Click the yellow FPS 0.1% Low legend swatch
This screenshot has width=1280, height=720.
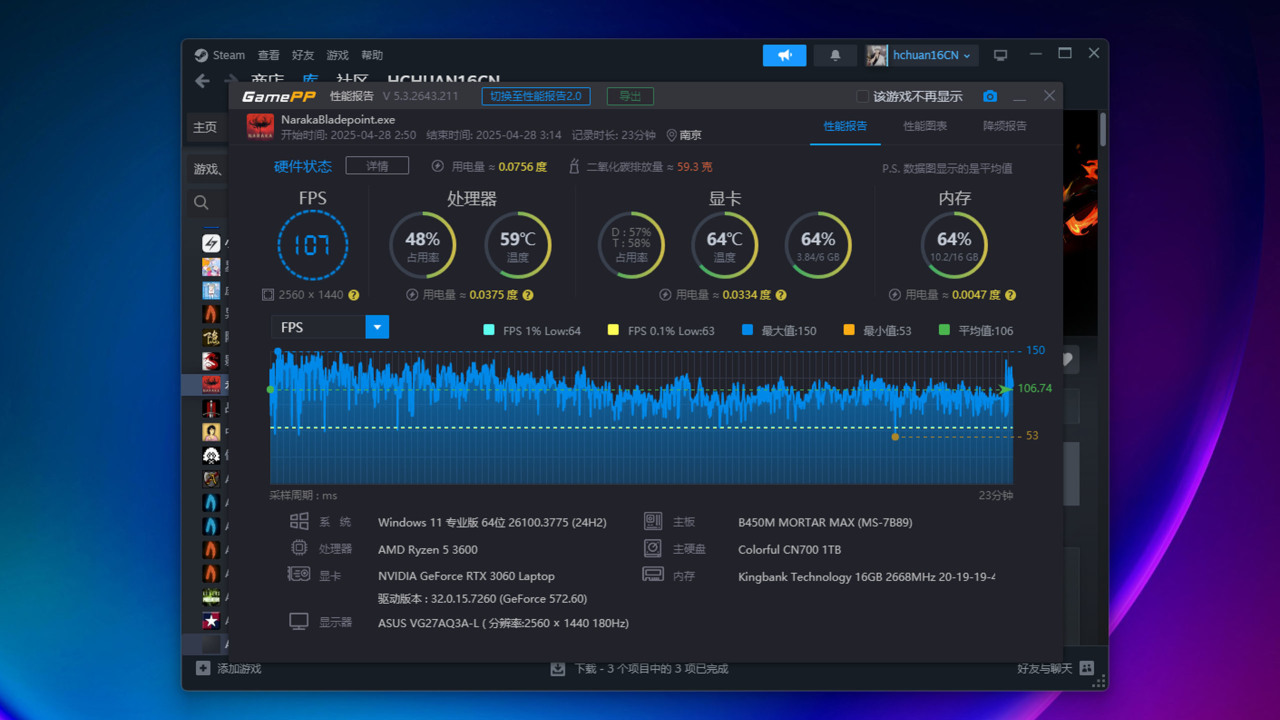[x=614, y=330]
